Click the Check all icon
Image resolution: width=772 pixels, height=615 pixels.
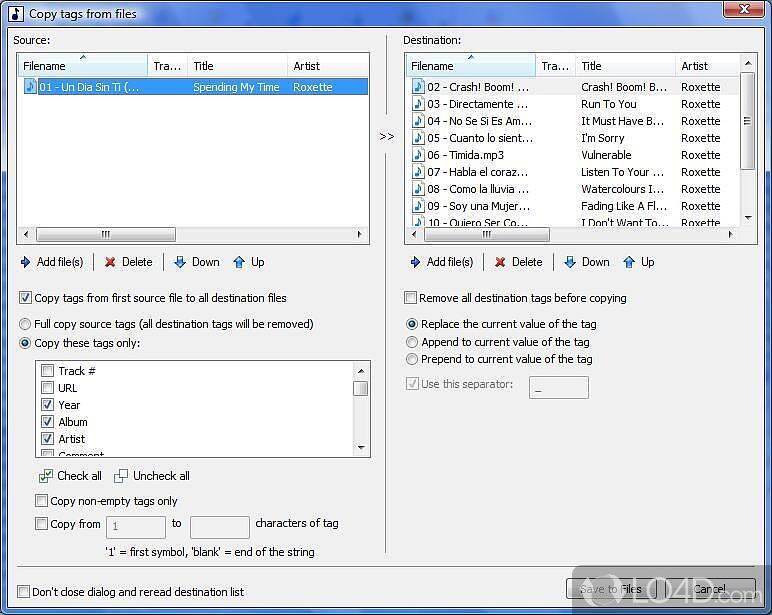coord(46,476)
